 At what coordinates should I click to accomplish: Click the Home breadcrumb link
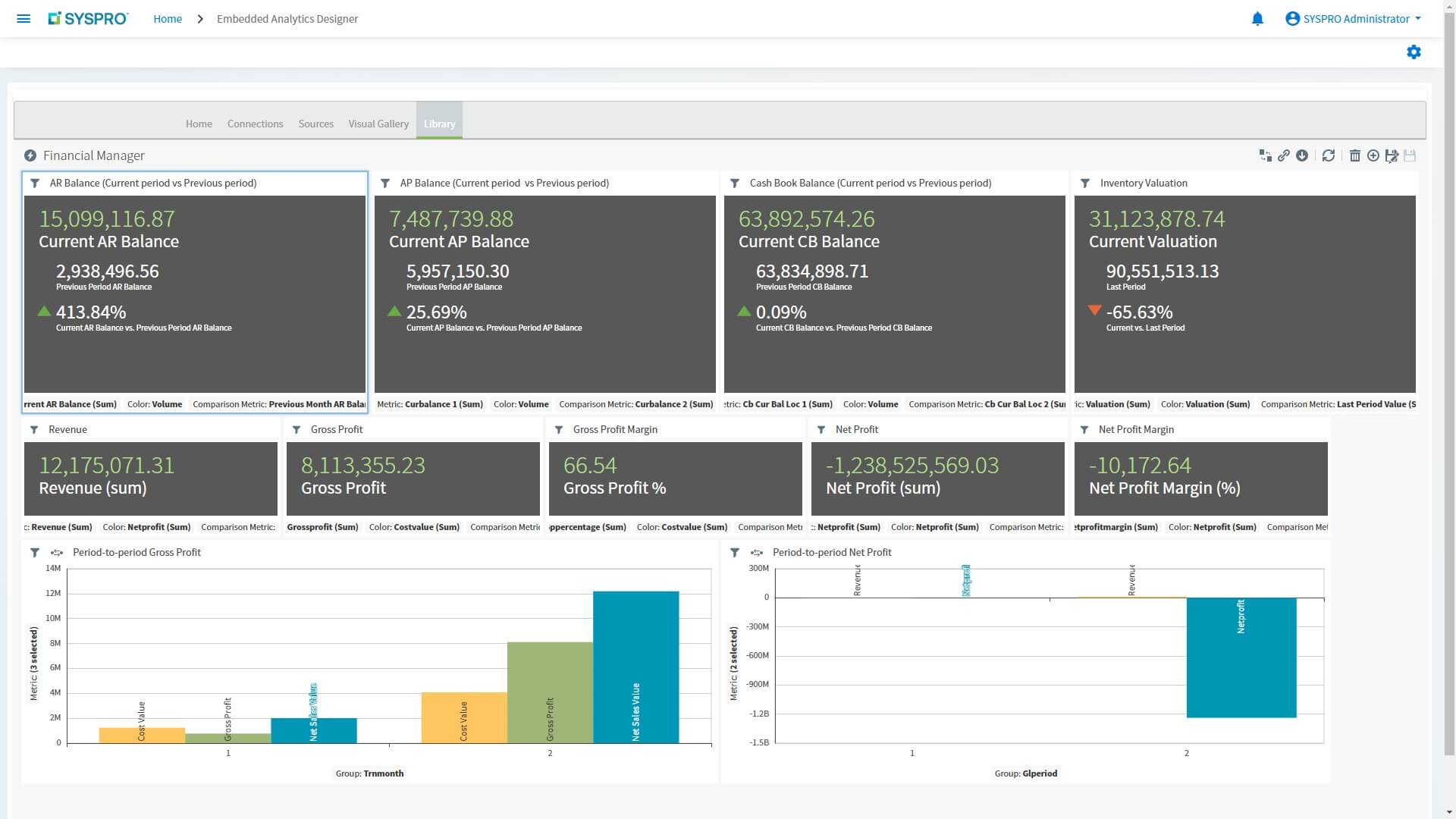click(168, 19)
